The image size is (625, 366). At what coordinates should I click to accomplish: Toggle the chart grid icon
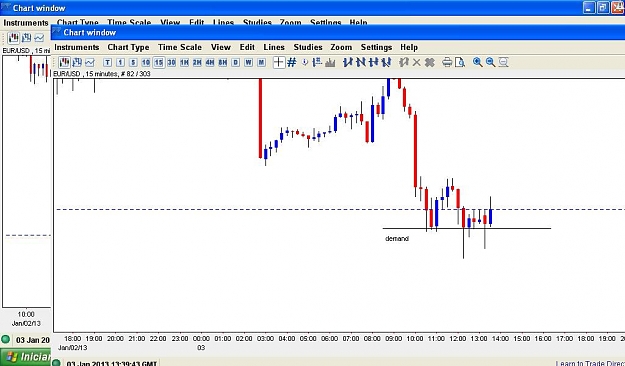click(x=292, y=62)
